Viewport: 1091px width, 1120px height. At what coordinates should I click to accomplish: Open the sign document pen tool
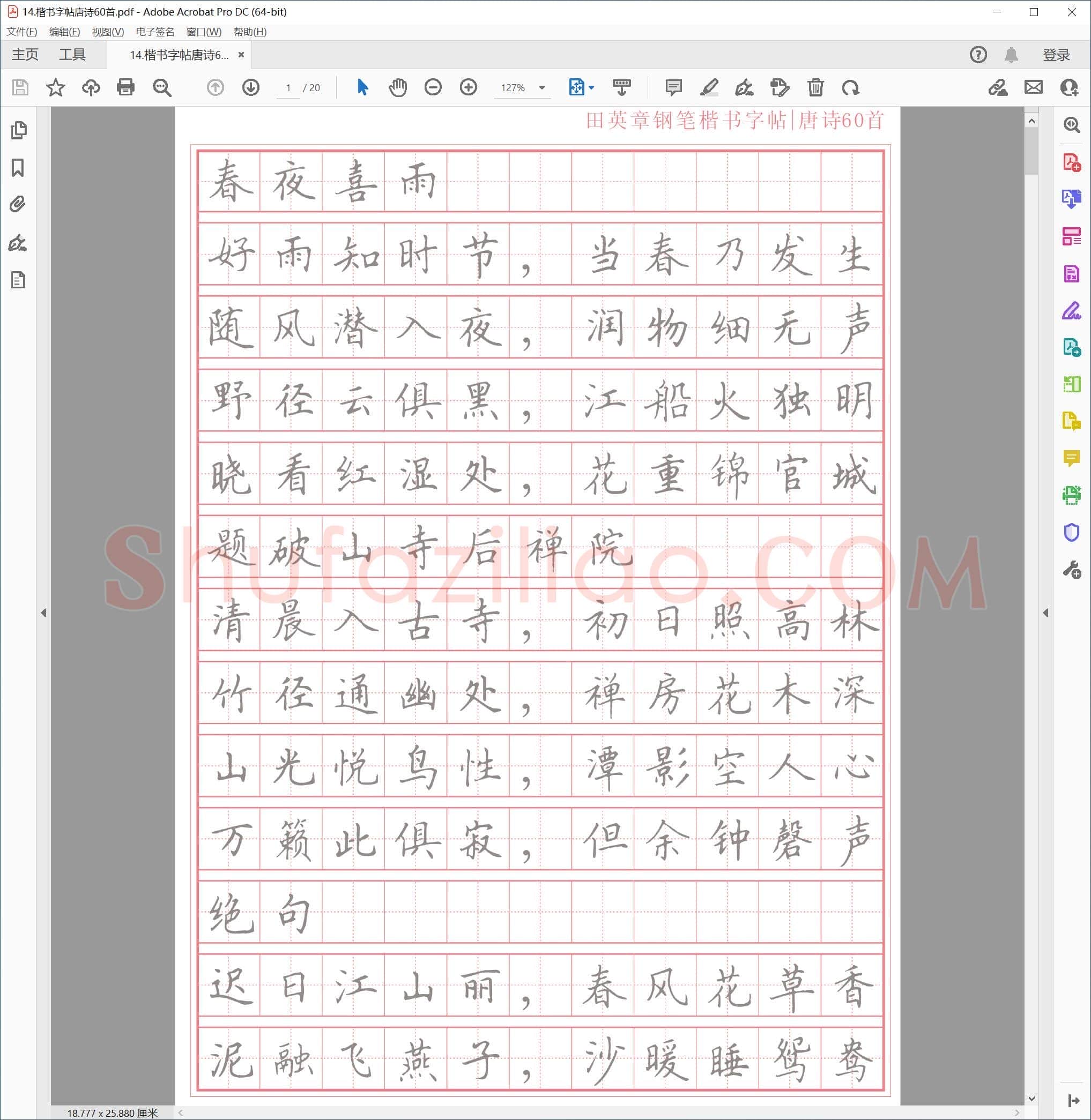(x=744, y=88)
